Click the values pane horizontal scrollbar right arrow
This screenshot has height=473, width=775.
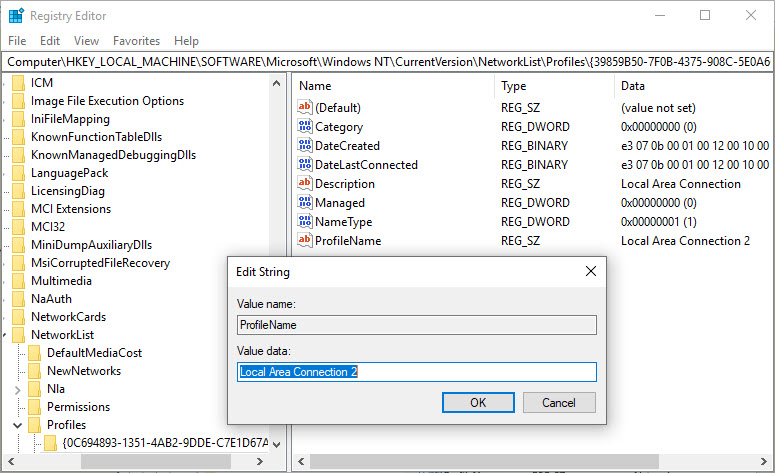pos(764,462)
